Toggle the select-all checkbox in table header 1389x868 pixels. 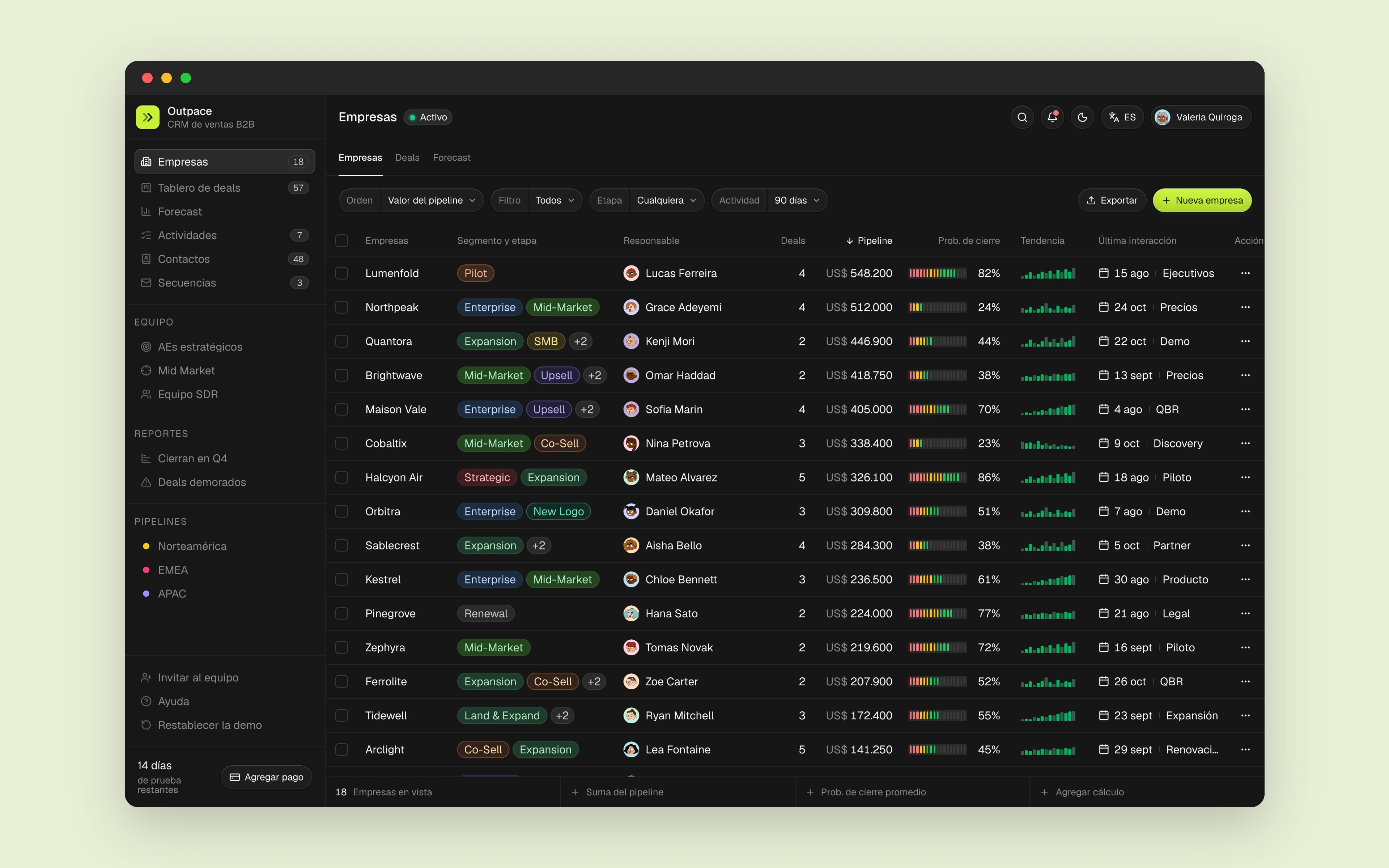[x=341, y=241]
